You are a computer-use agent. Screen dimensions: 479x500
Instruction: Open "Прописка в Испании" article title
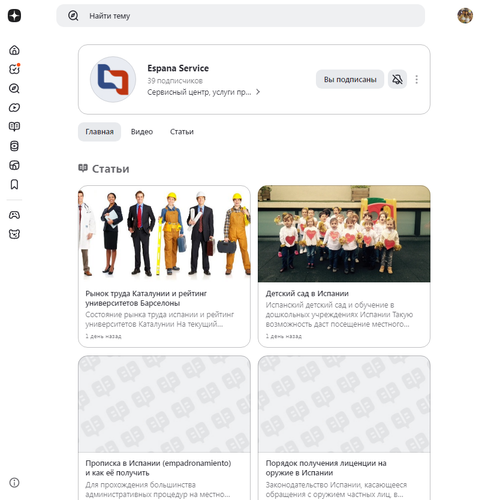point(158,468)
